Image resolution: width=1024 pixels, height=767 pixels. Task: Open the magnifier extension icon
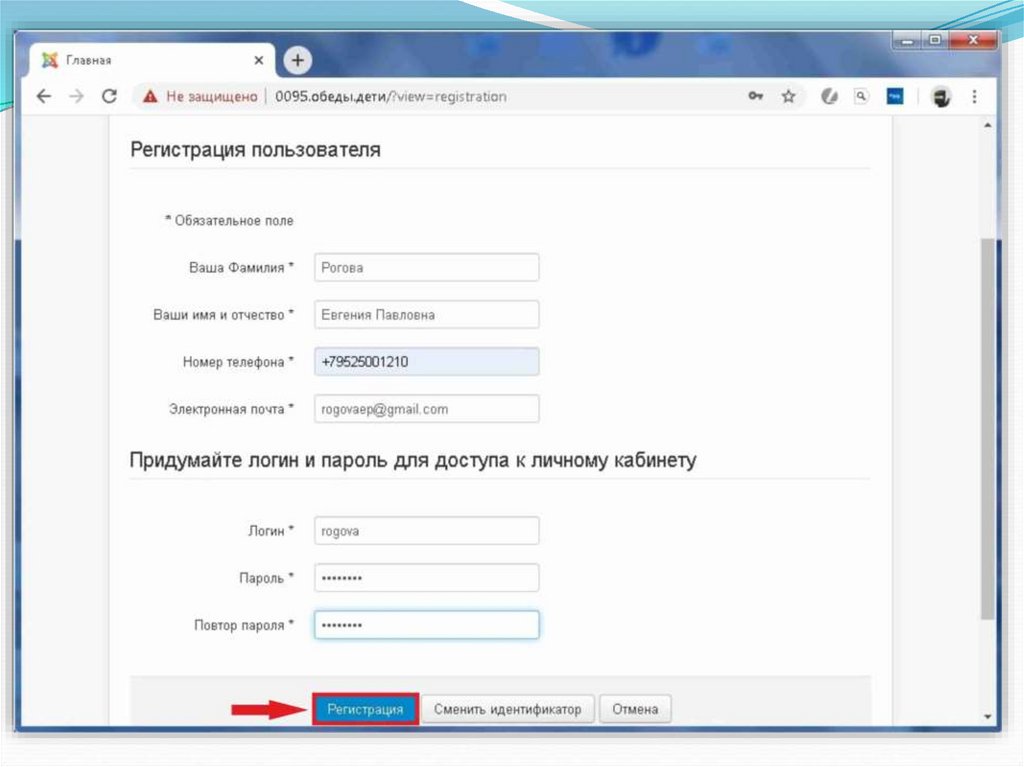point(861,97)
